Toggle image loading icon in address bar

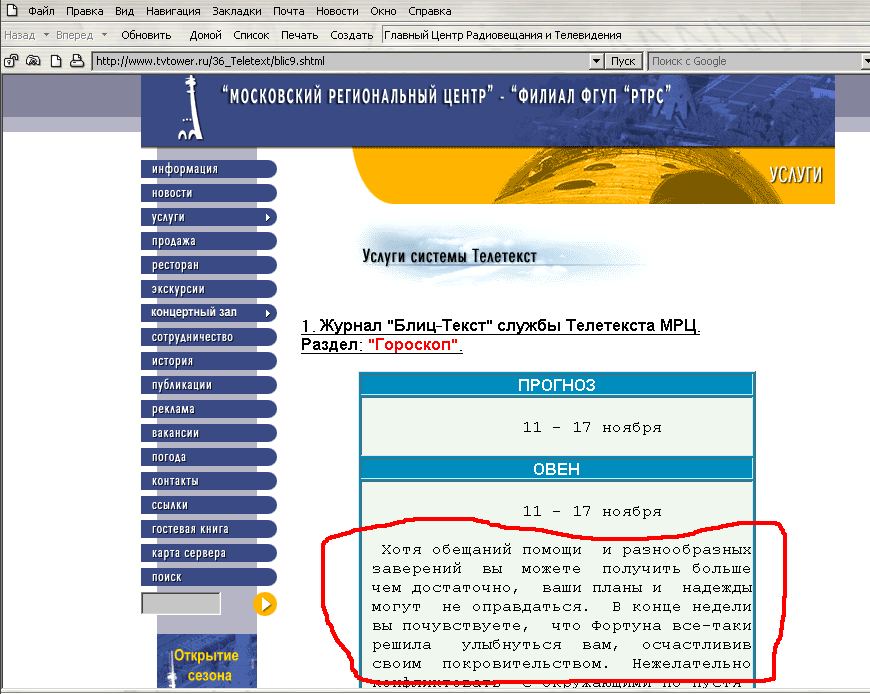[33, 61]
